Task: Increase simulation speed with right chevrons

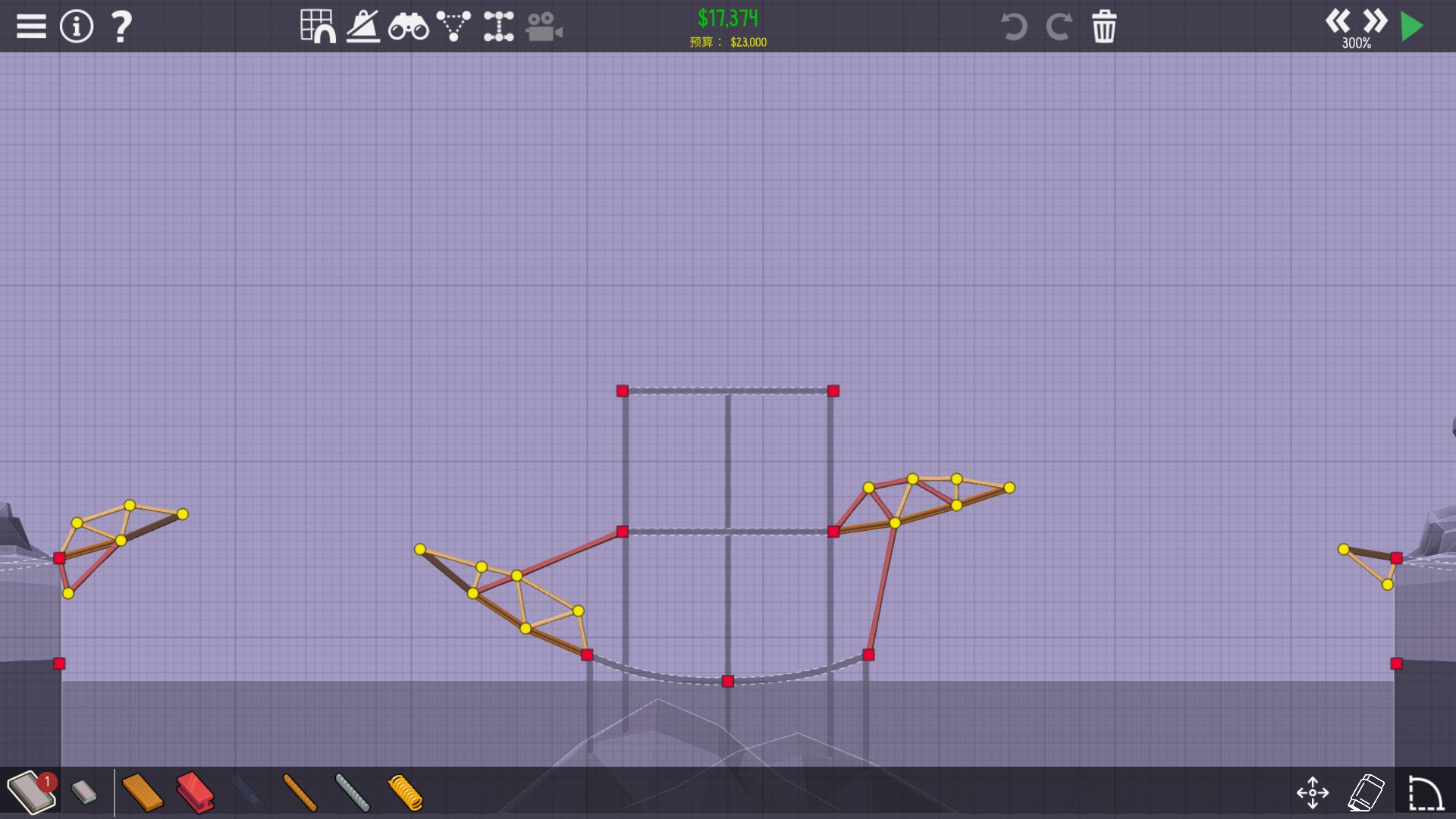Action: (1375, 20)
